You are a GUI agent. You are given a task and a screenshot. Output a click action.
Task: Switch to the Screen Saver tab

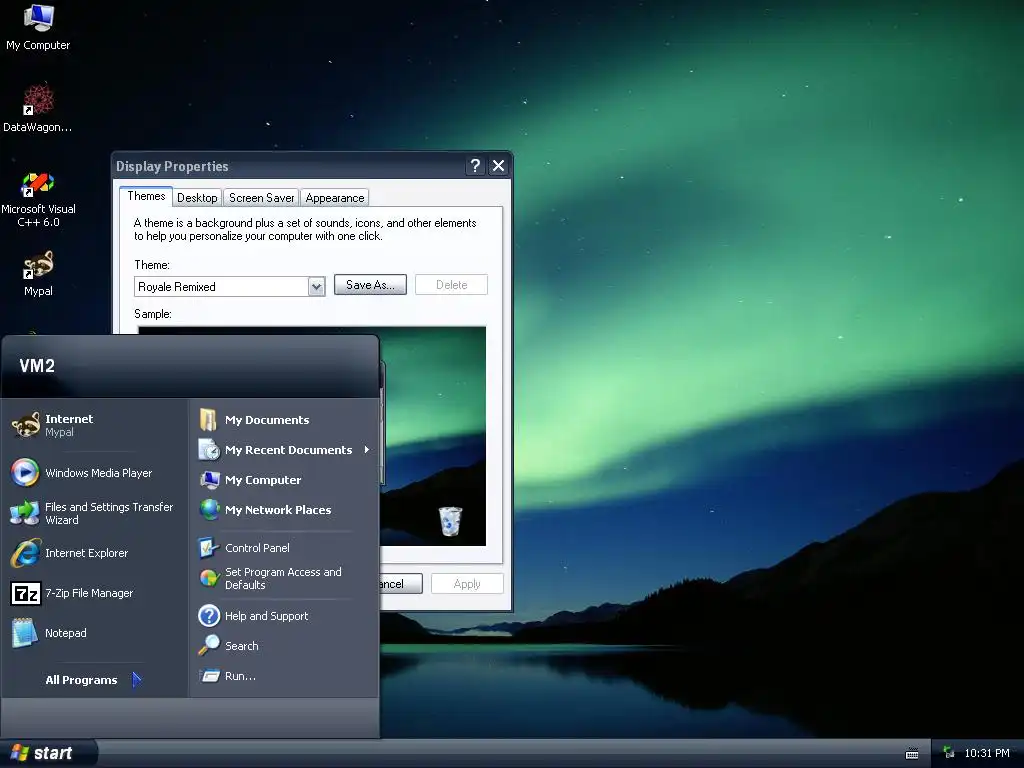pos(261,198)
